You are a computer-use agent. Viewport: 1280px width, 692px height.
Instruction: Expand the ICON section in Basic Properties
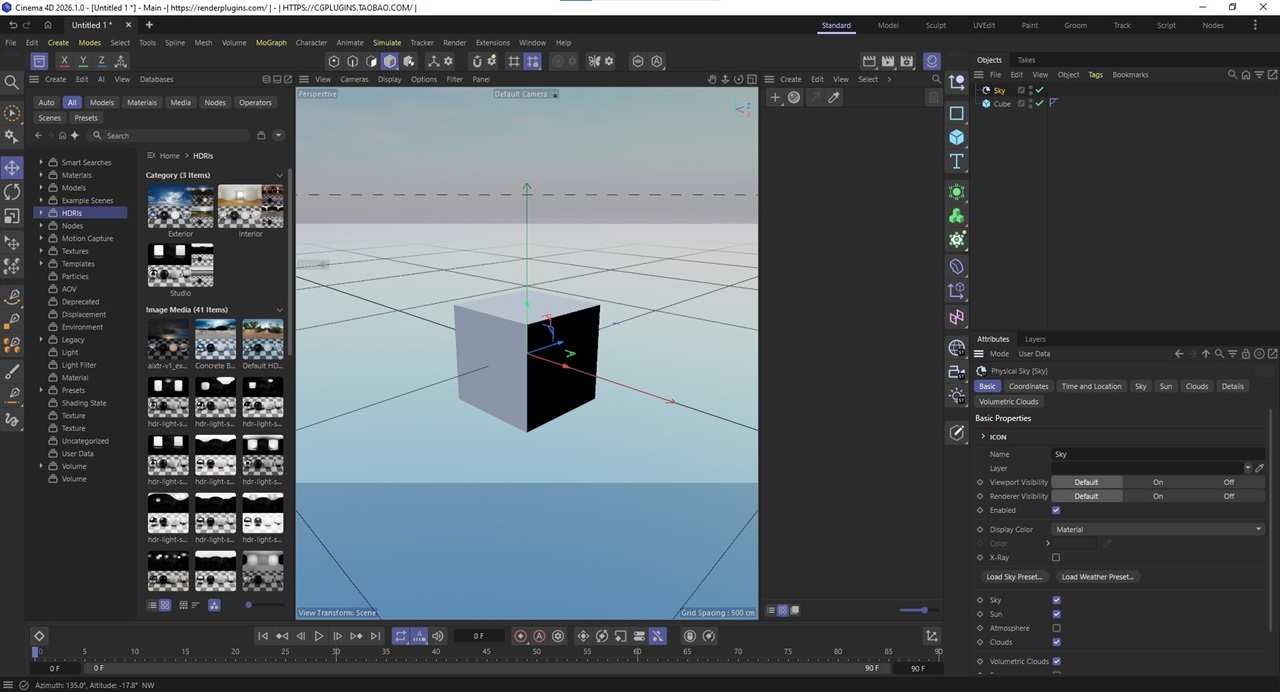point(983,437)
